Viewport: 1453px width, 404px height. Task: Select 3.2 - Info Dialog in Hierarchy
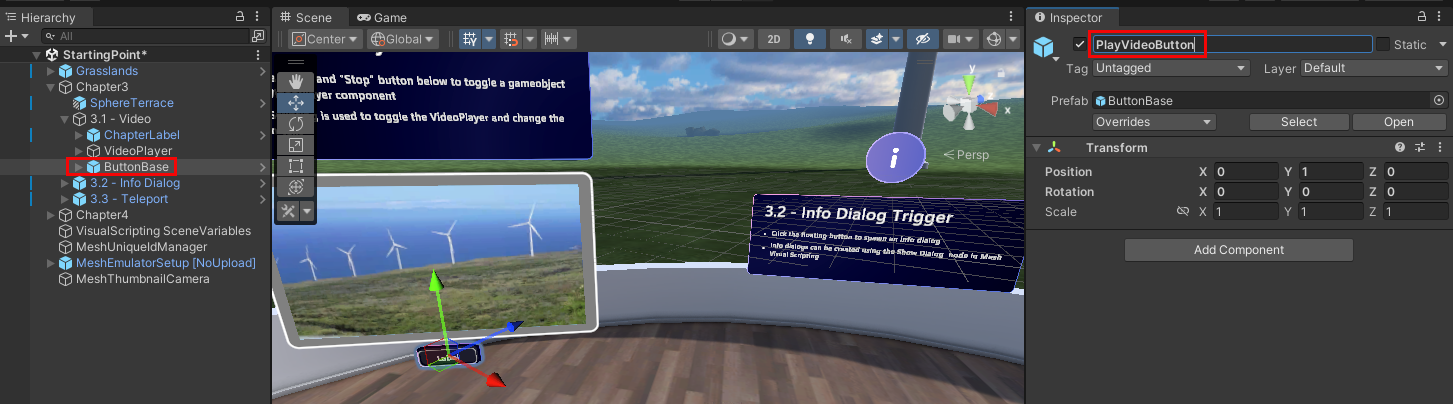[135, 182]
